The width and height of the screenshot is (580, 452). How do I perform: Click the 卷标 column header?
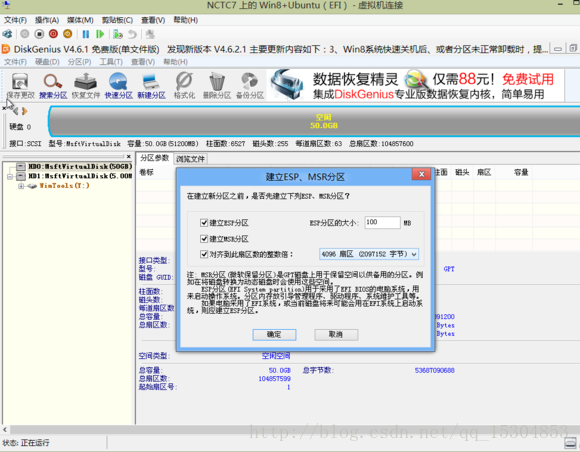(x=147, y=172)
